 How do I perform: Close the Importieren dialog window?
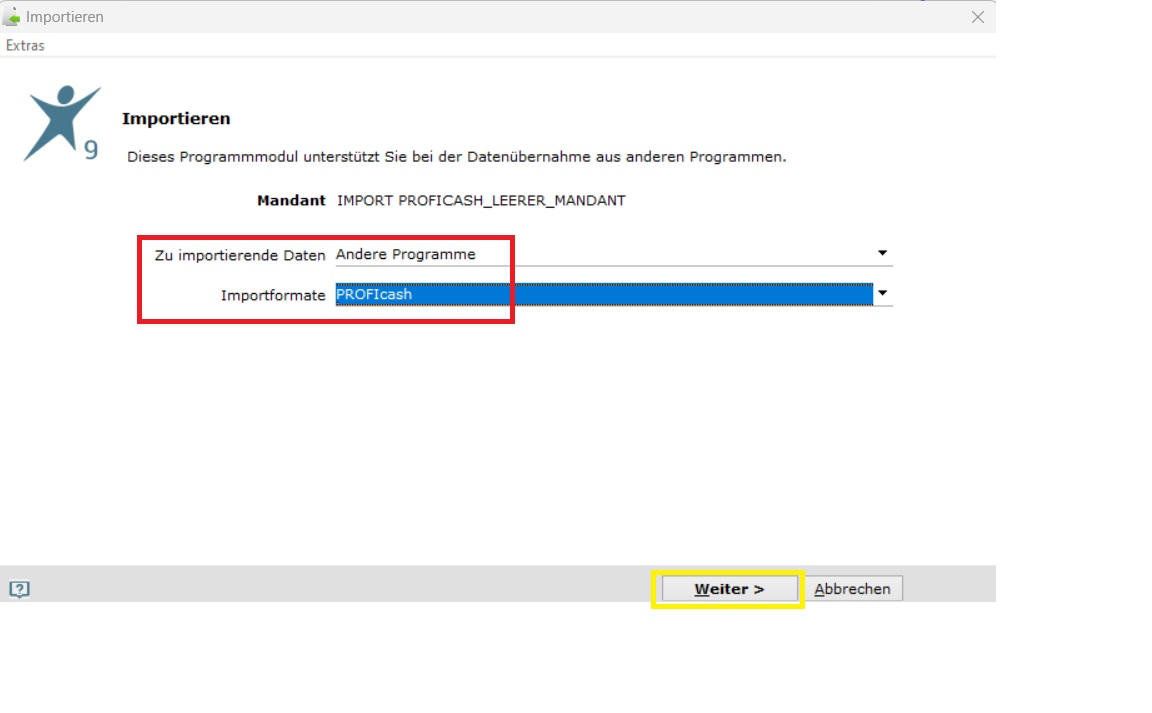pos(977,17)
